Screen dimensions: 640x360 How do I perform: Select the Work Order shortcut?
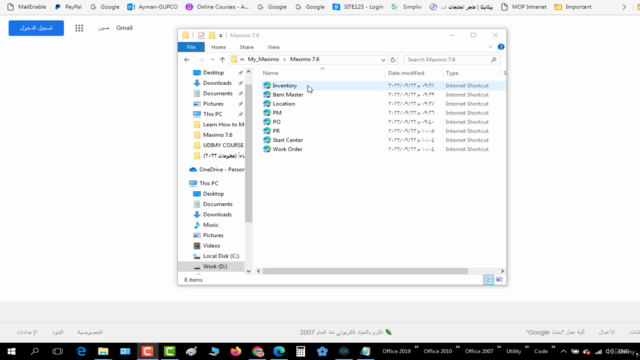tap(287, 149)
